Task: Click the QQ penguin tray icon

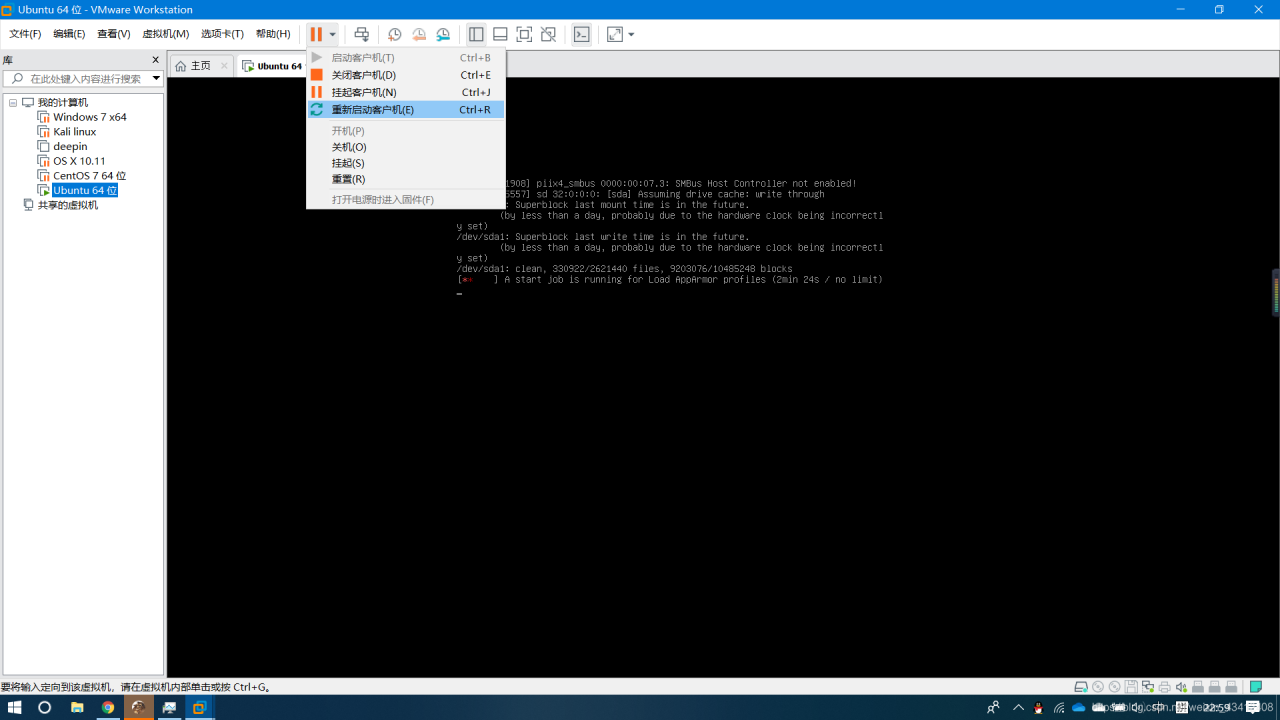Action: click(1039, 707)
